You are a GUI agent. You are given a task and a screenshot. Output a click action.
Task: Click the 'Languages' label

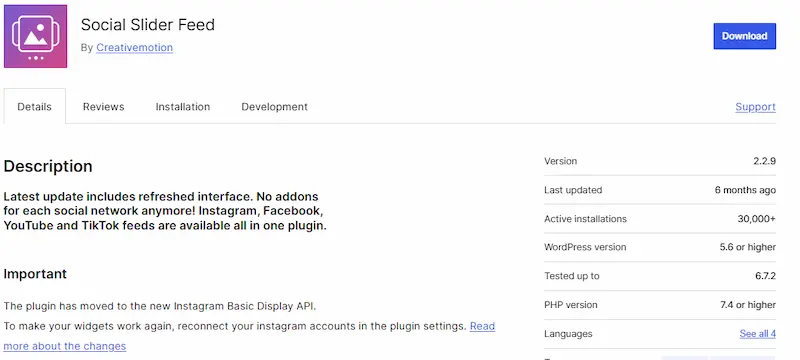tap(568, 333)
